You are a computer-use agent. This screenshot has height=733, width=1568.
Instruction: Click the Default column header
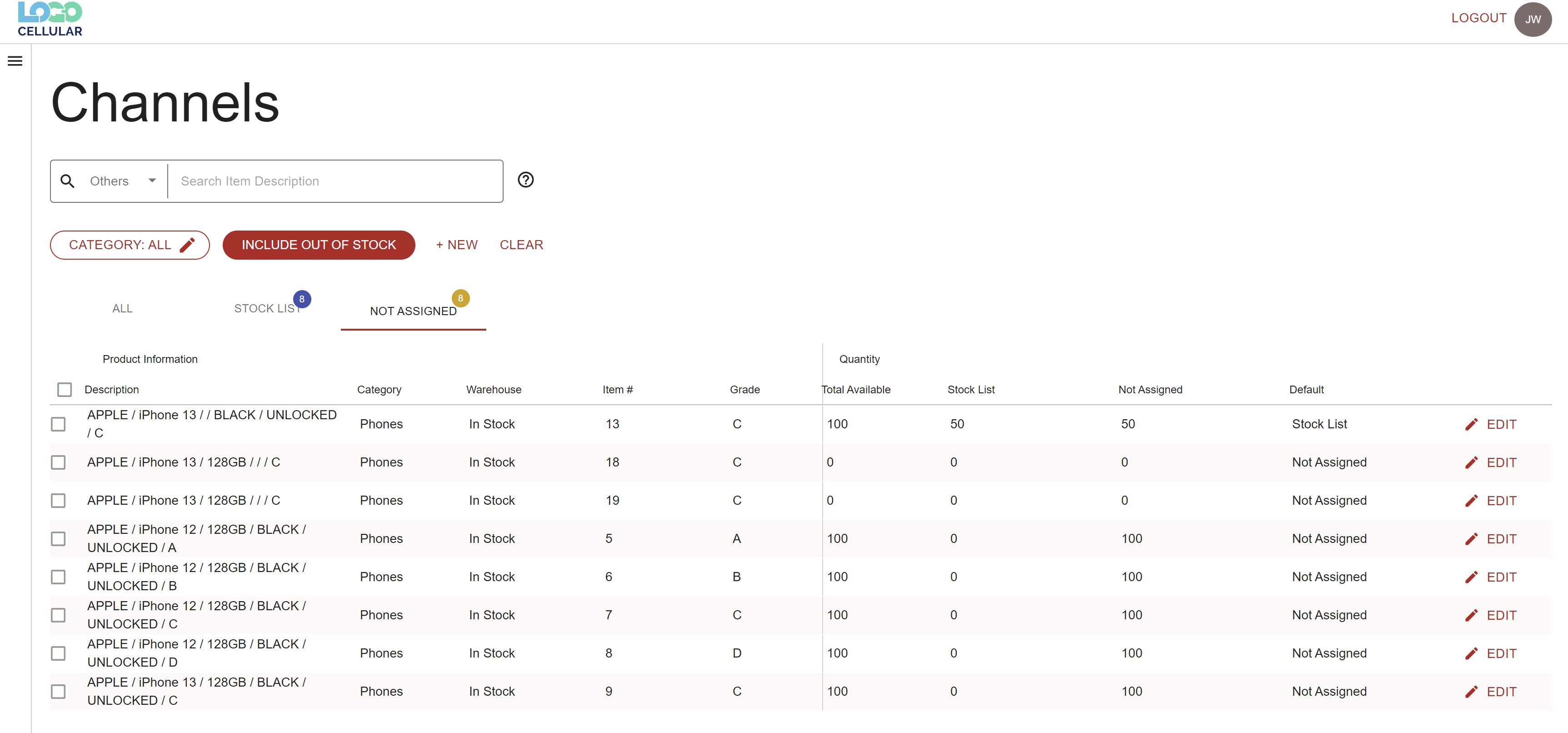coord(1306,390)
